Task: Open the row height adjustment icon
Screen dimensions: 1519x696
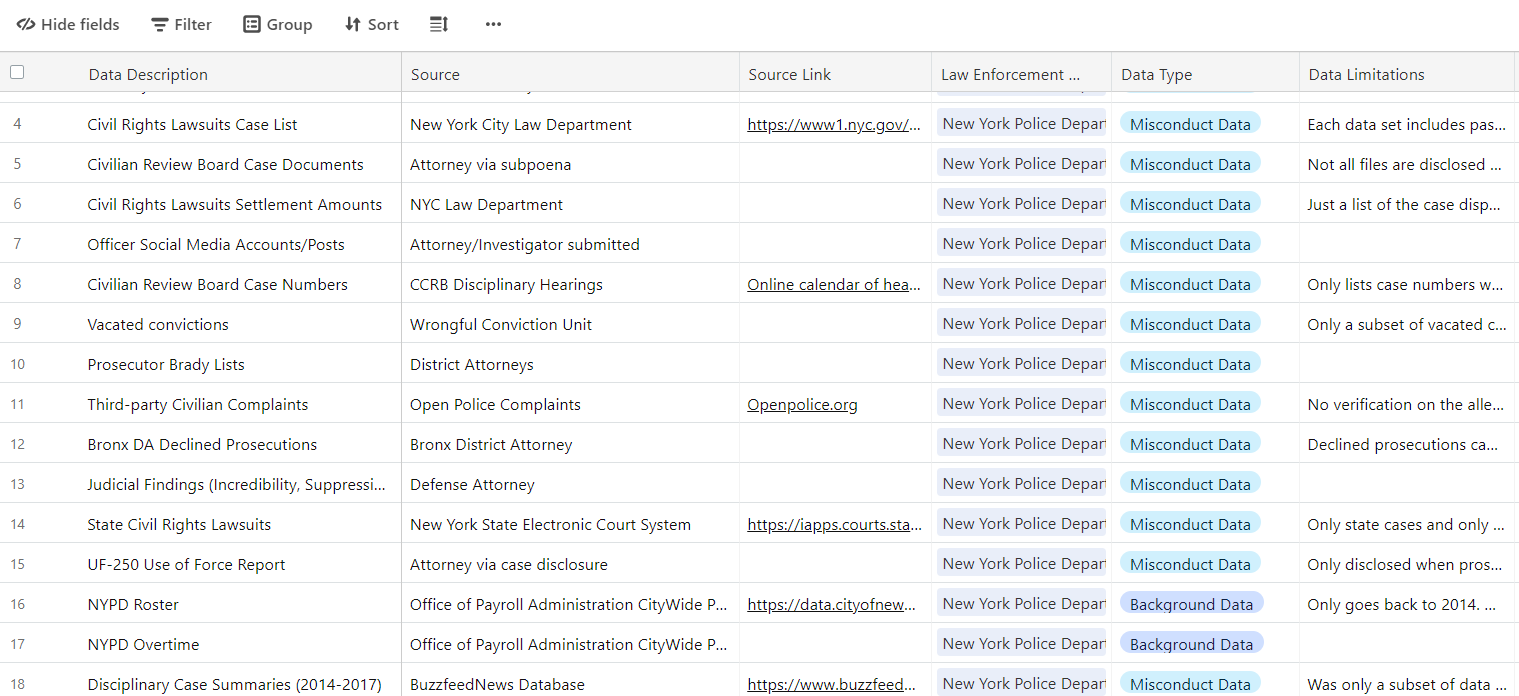Action: click(x=438, y=24)
